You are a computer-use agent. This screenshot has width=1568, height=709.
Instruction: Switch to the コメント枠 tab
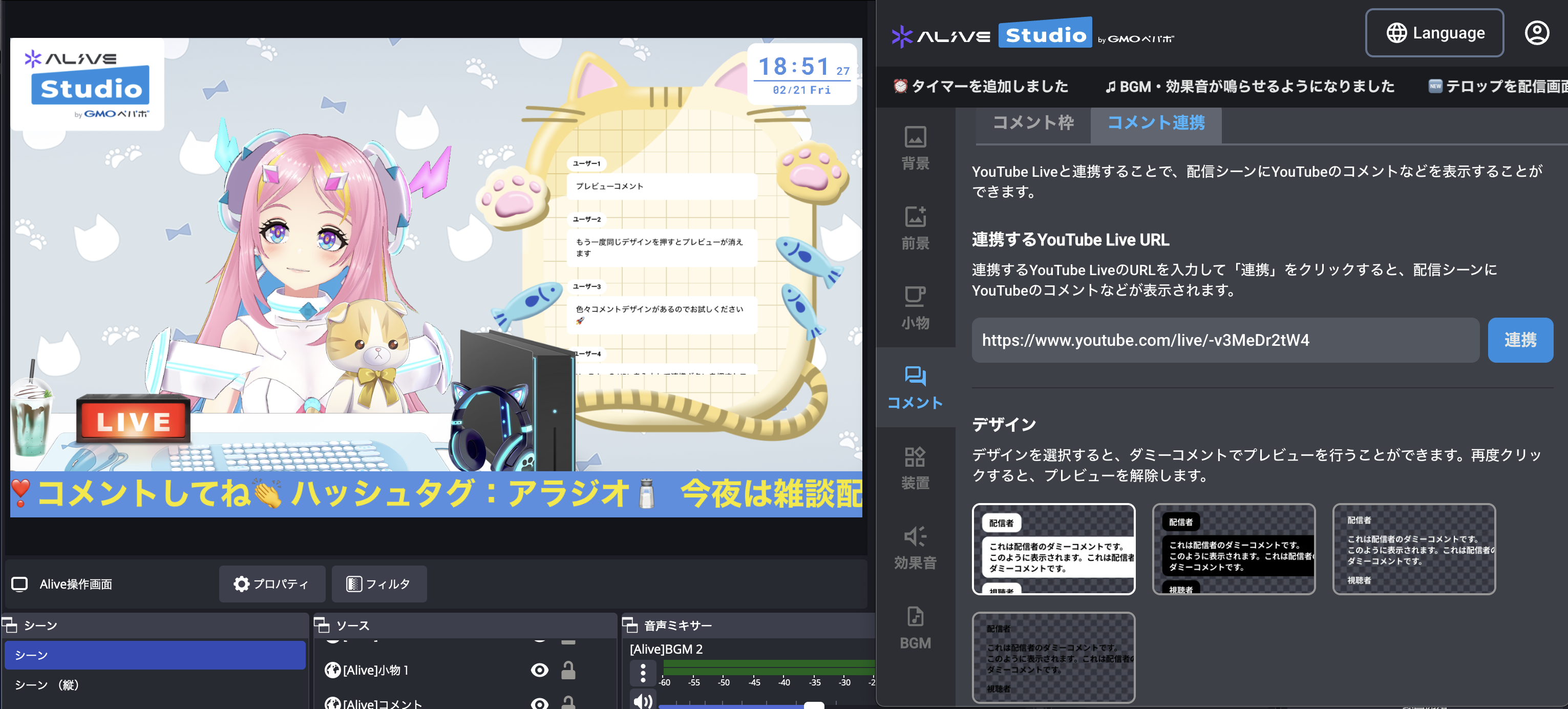coord(1033,123)
